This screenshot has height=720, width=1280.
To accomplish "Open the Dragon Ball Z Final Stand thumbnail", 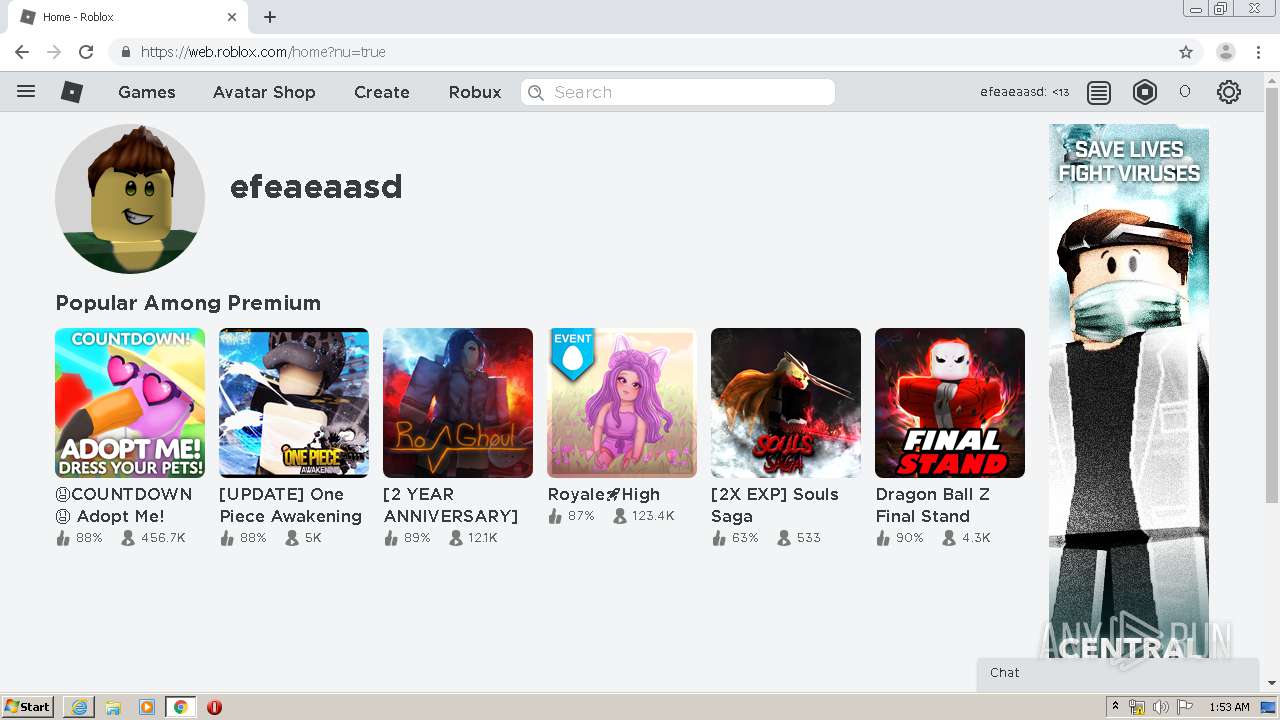I will coord(950,403).
